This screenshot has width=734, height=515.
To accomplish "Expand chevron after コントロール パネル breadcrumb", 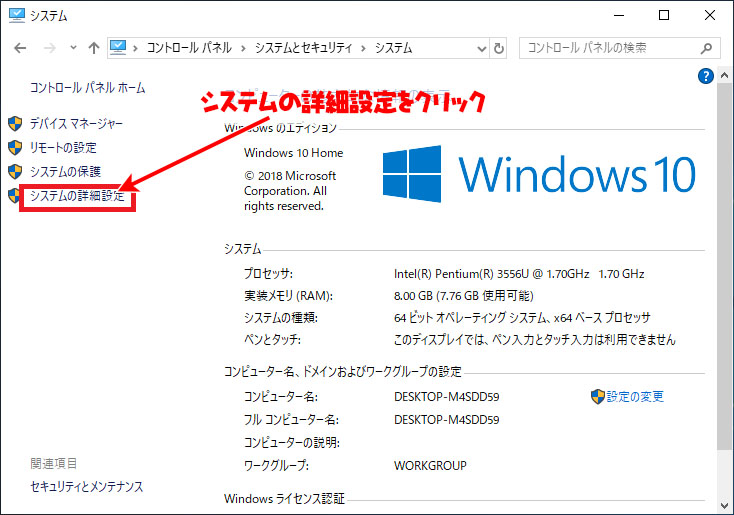I will tap(243, 48).
